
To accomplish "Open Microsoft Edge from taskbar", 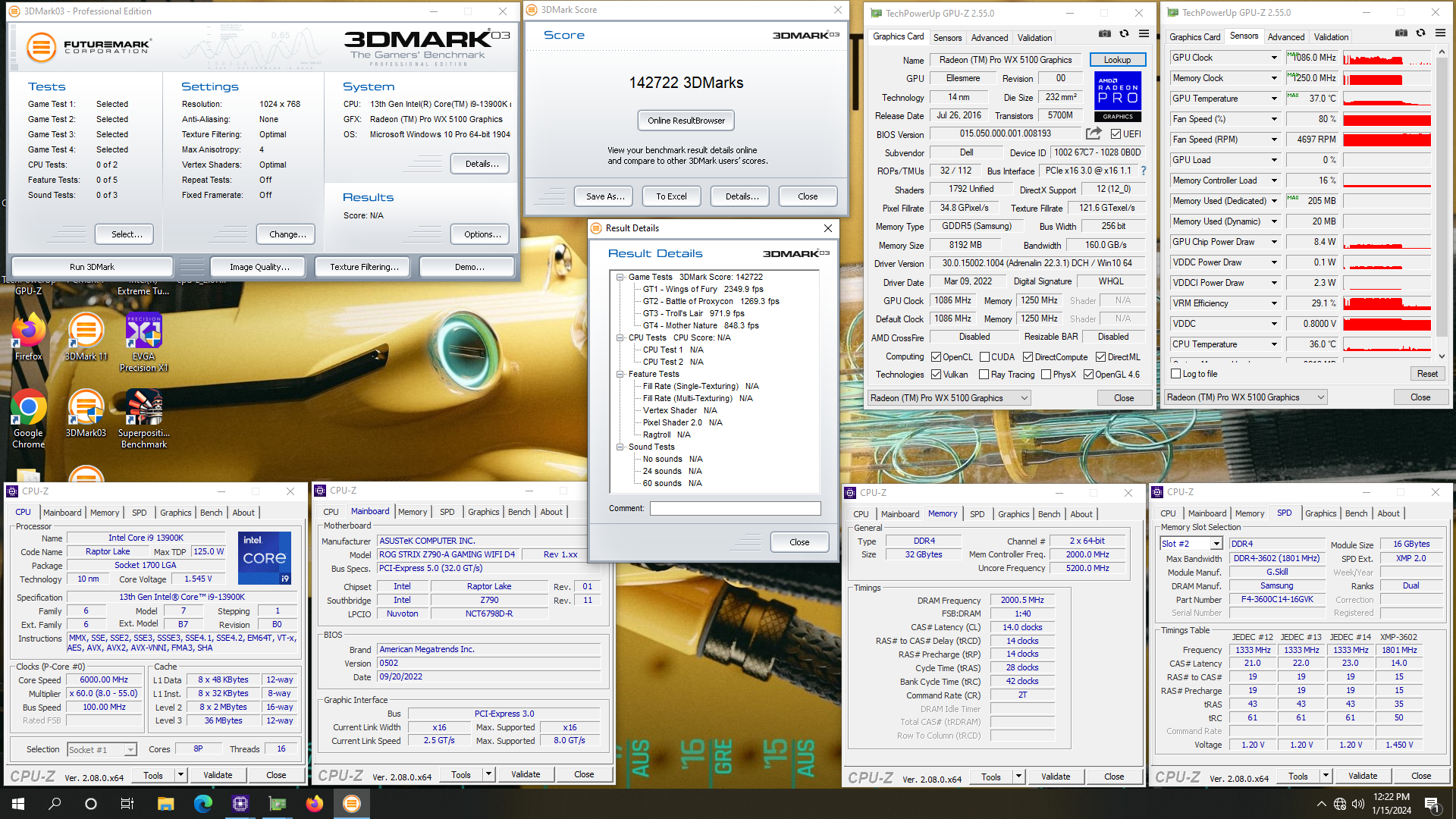I will pyautogui.click(x=202, y=804).
